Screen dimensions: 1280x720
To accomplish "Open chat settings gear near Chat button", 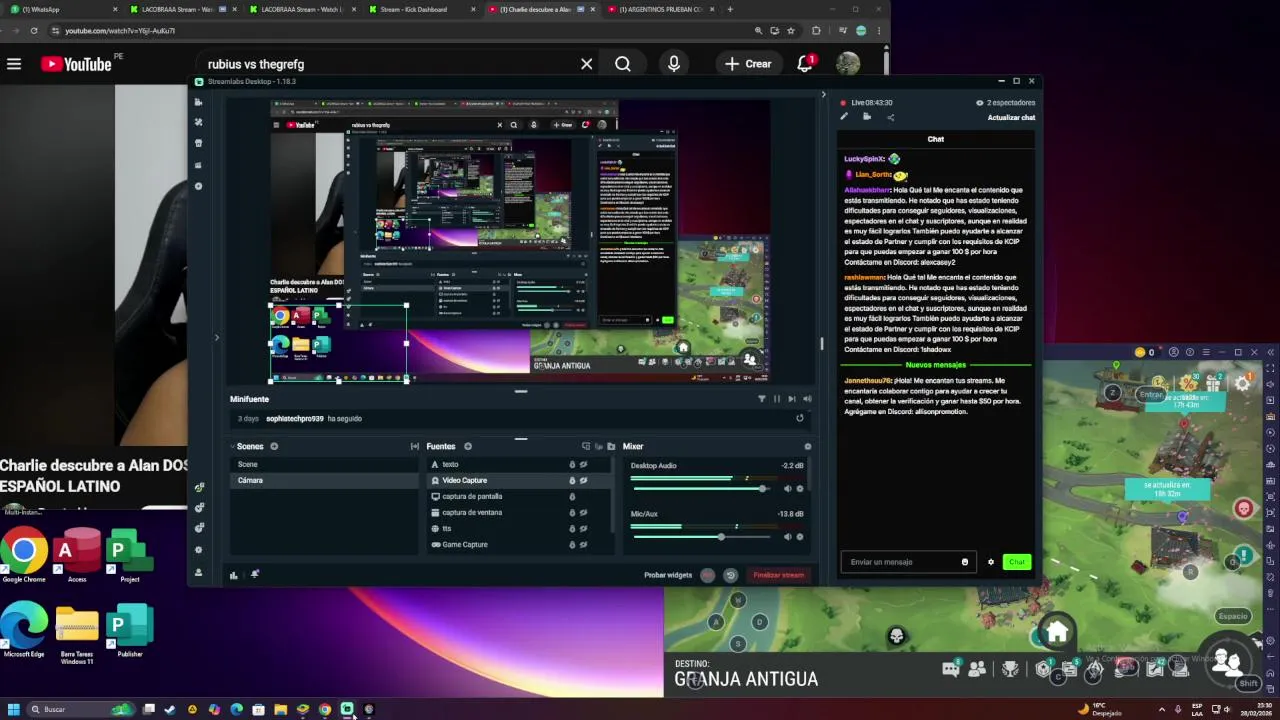I will tap(991, 562).
